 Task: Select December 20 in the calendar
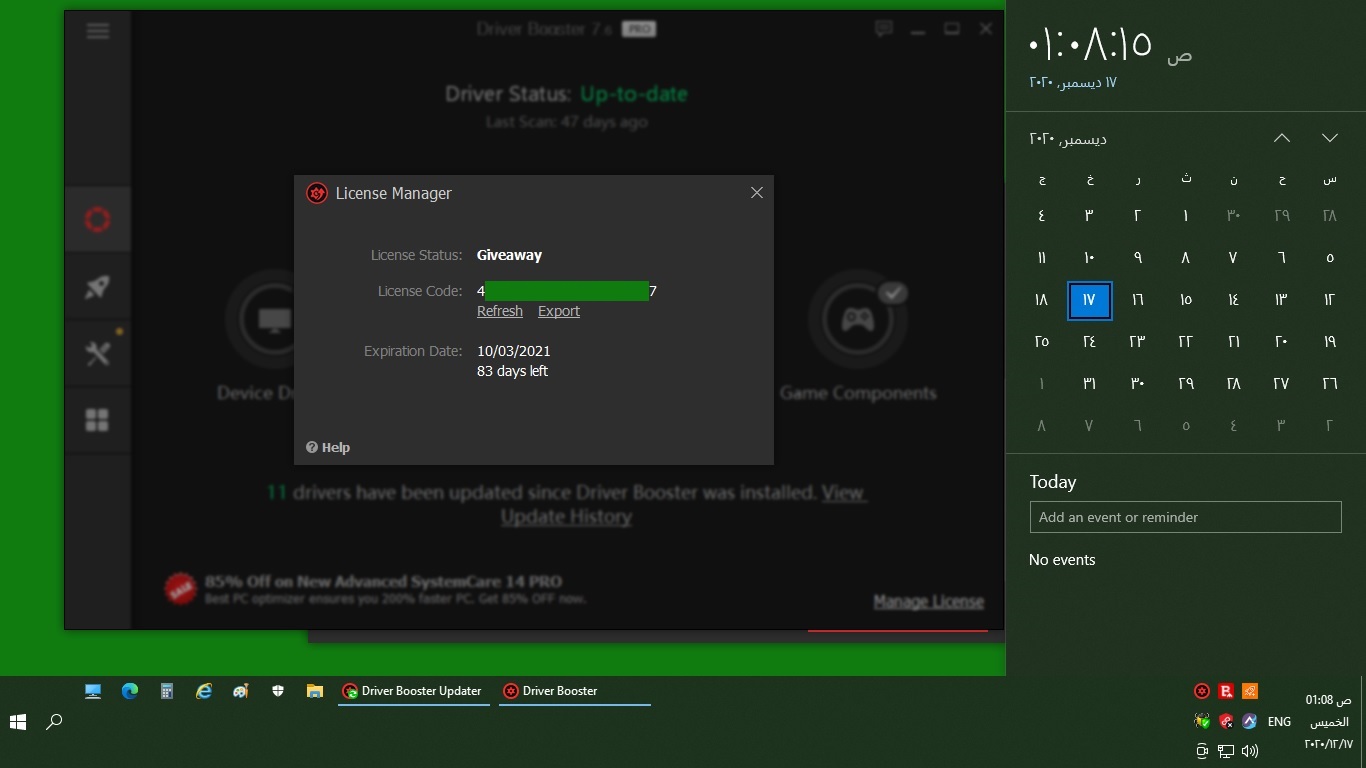coord(1281,342)
